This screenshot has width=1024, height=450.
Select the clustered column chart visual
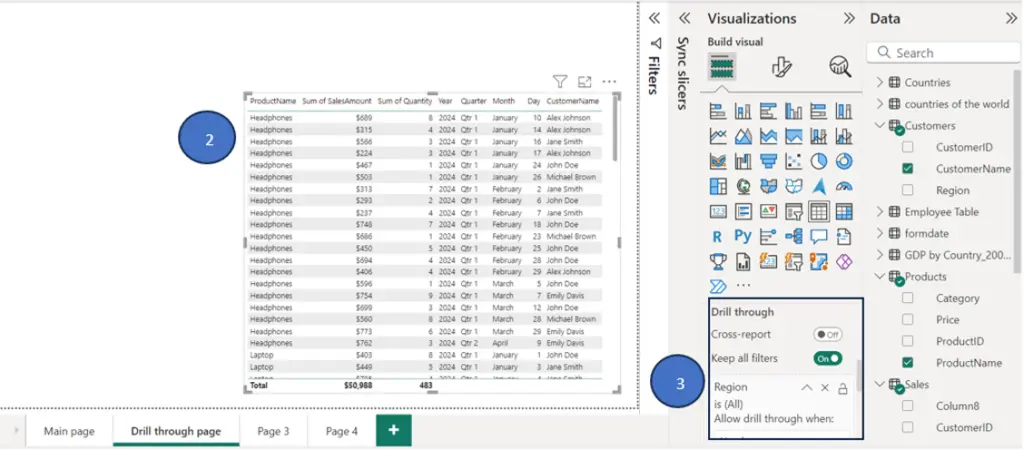click(x=793, y=111)
